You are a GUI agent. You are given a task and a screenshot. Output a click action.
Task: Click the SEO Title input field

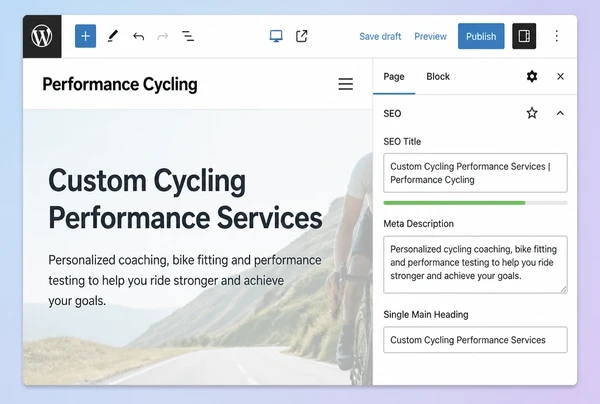point(475,173)
